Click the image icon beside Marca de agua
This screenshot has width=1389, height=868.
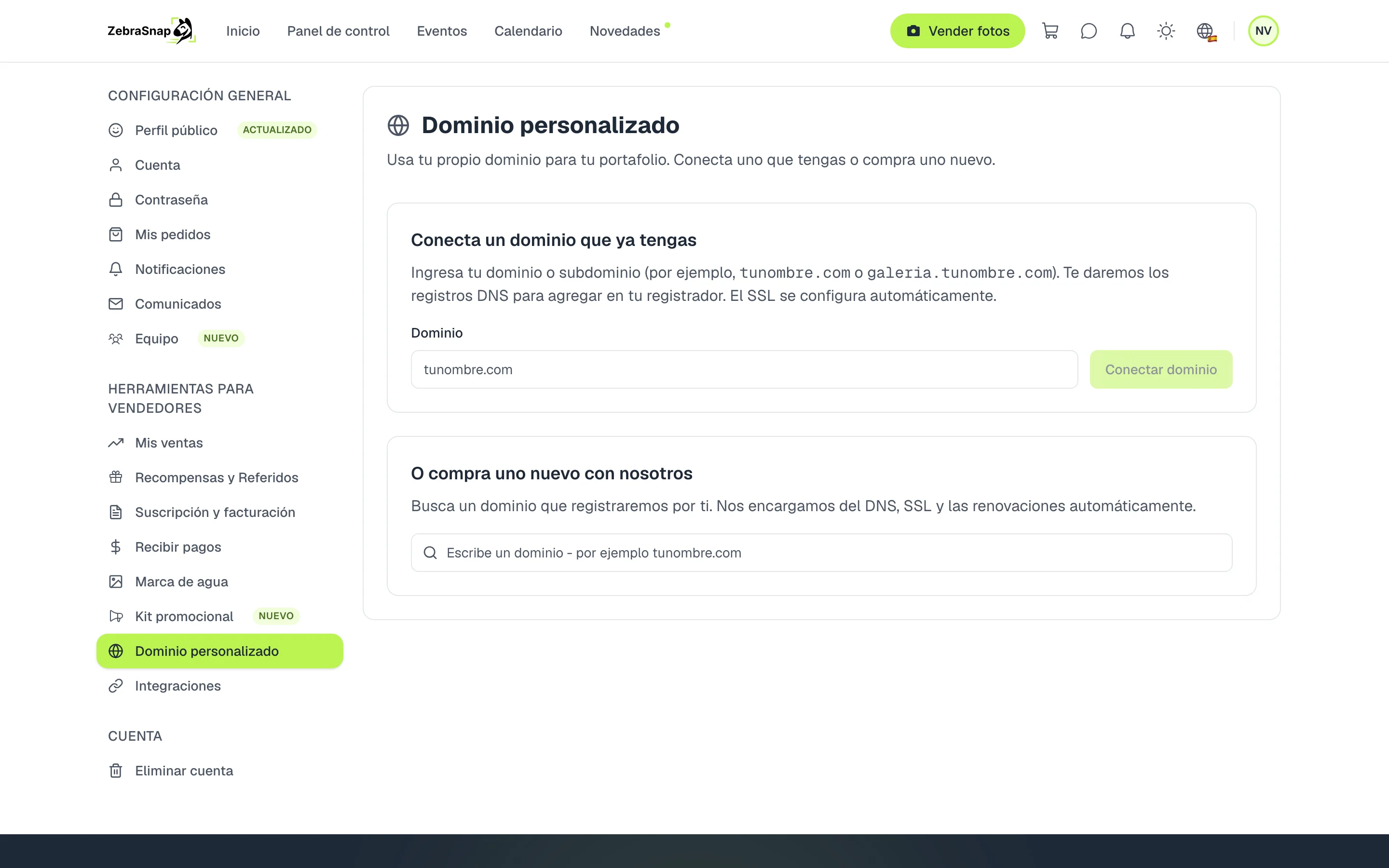pos(116,582)
